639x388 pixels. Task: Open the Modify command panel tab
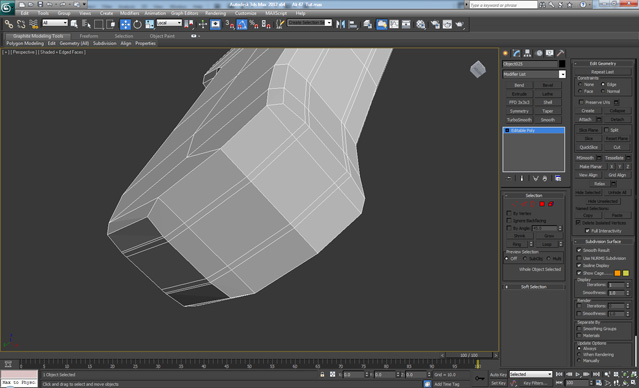click(516, 53)
